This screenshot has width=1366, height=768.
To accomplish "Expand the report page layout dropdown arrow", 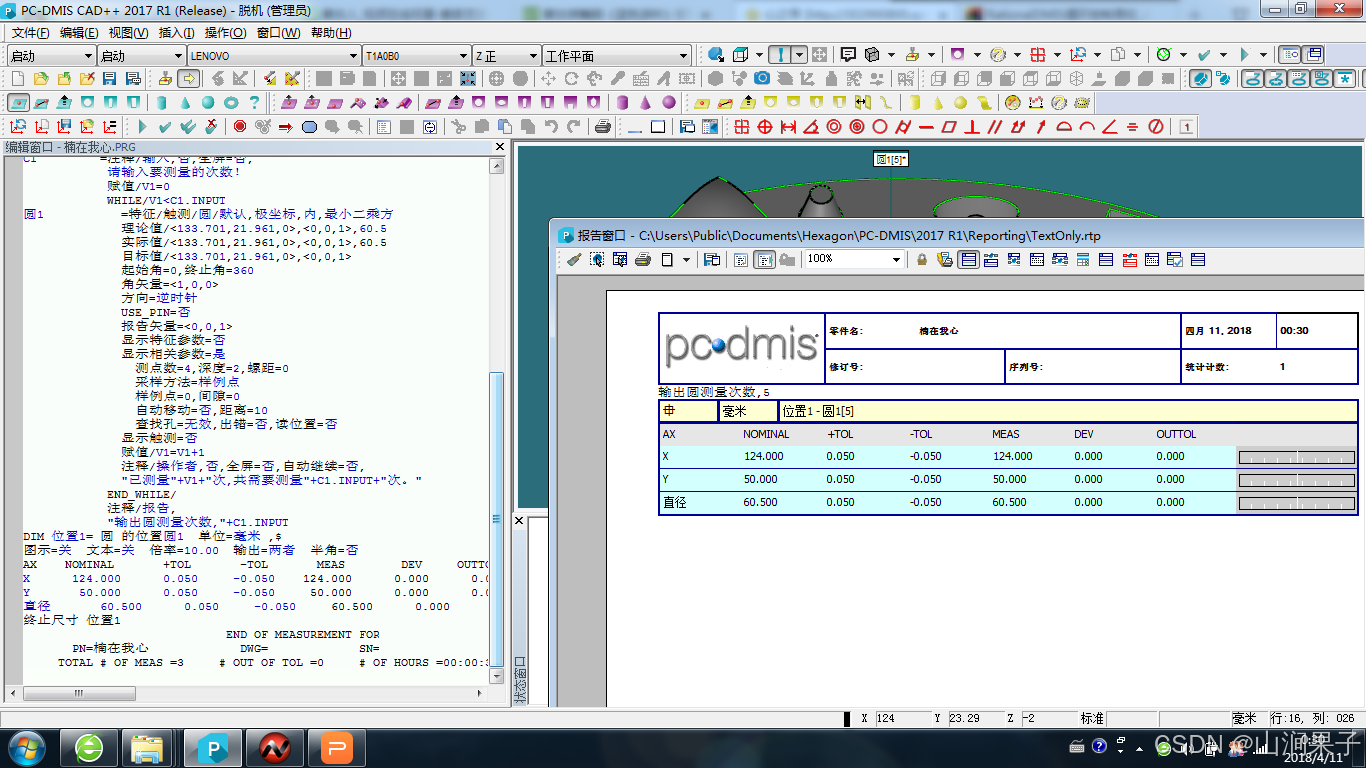I will 687,259.
